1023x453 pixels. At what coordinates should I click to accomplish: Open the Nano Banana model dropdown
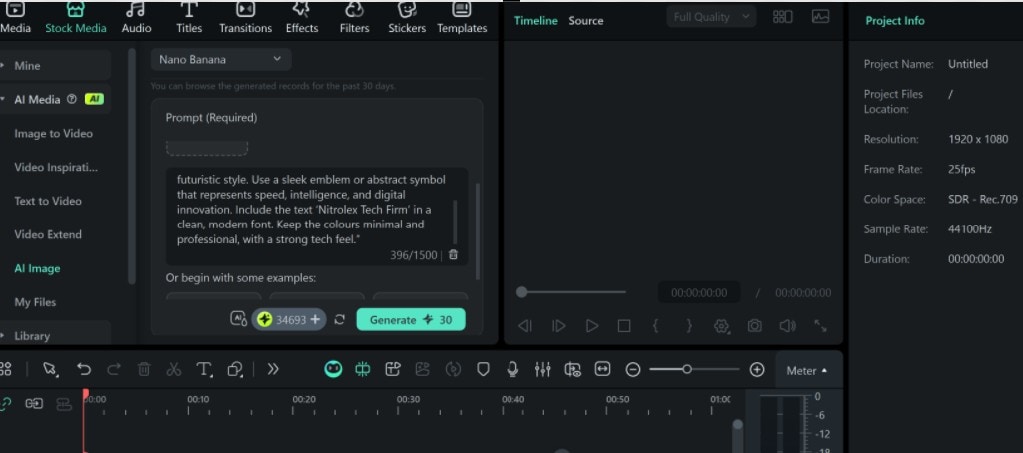pyautogui.click(x=221, y=59)
